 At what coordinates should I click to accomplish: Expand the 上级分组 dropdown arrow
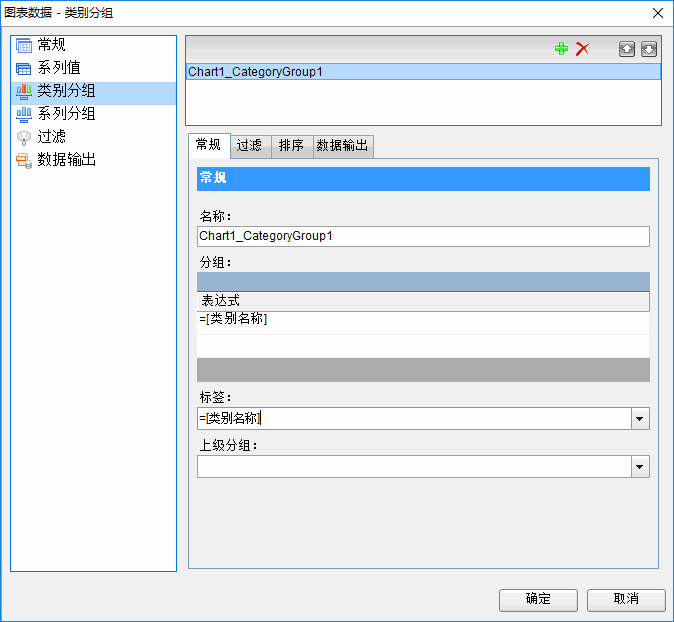[x=640, y=467]
